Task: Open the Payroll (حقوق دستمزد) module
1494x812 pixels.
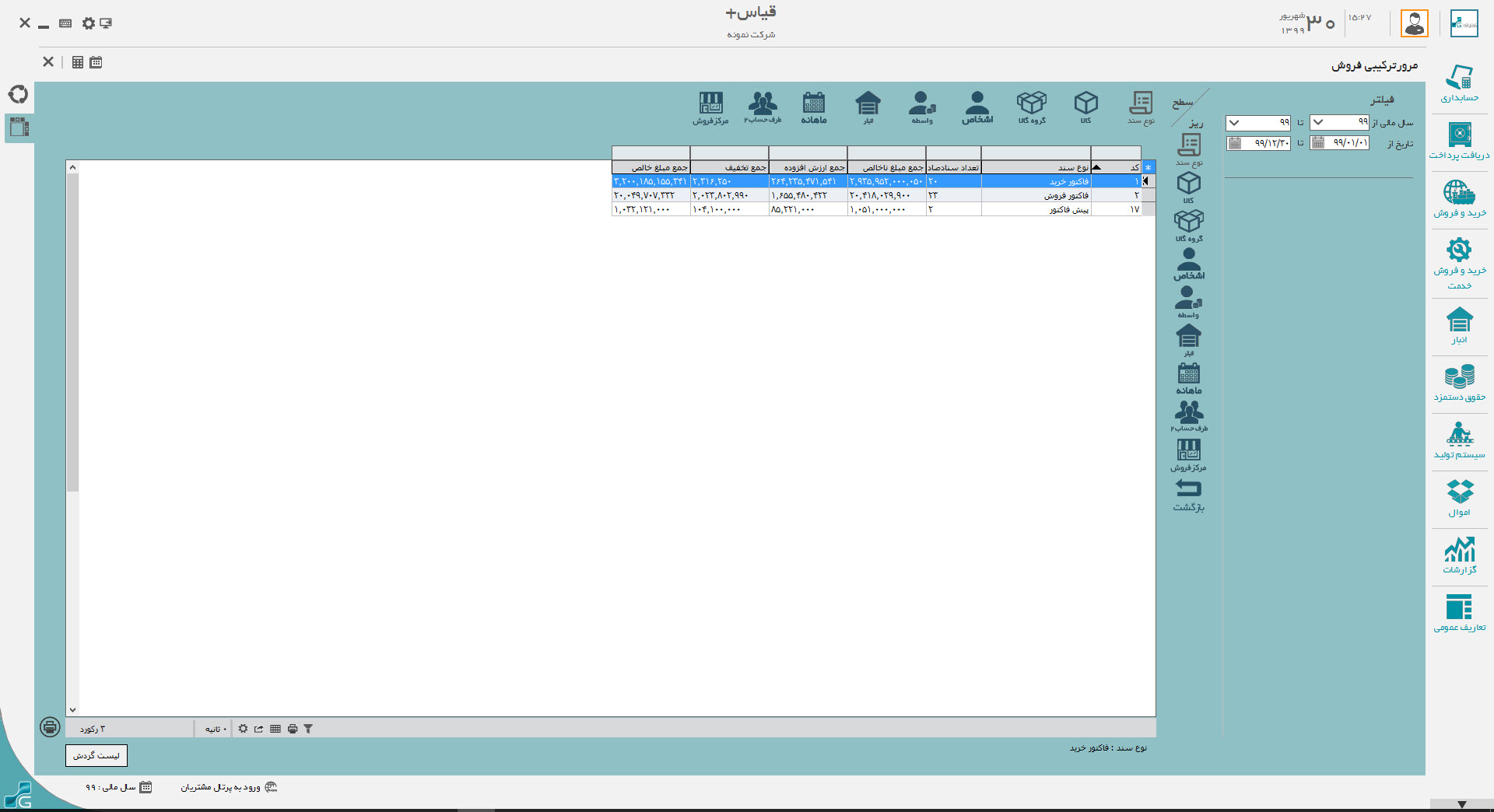Action: [1459, 383]
